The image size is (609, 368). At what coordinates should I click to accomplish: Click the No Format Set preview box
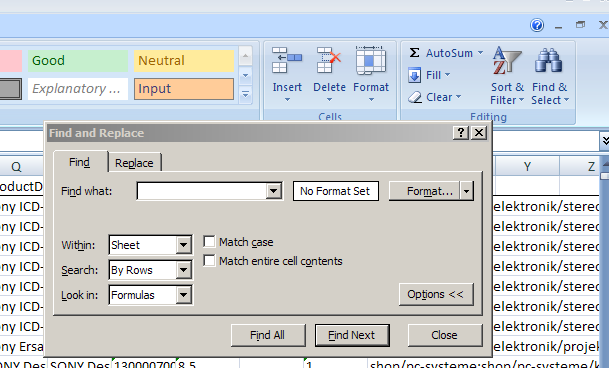(336, 191)
